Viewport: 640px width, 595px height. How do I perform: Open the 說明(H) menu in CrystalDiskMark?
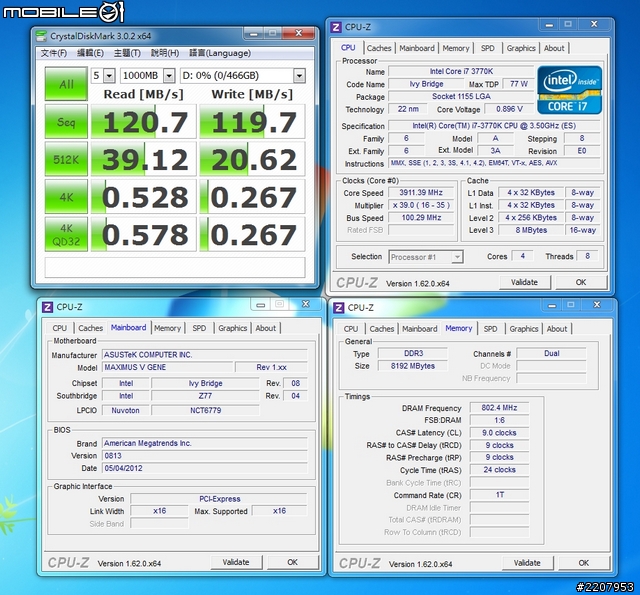pos(165,53)
